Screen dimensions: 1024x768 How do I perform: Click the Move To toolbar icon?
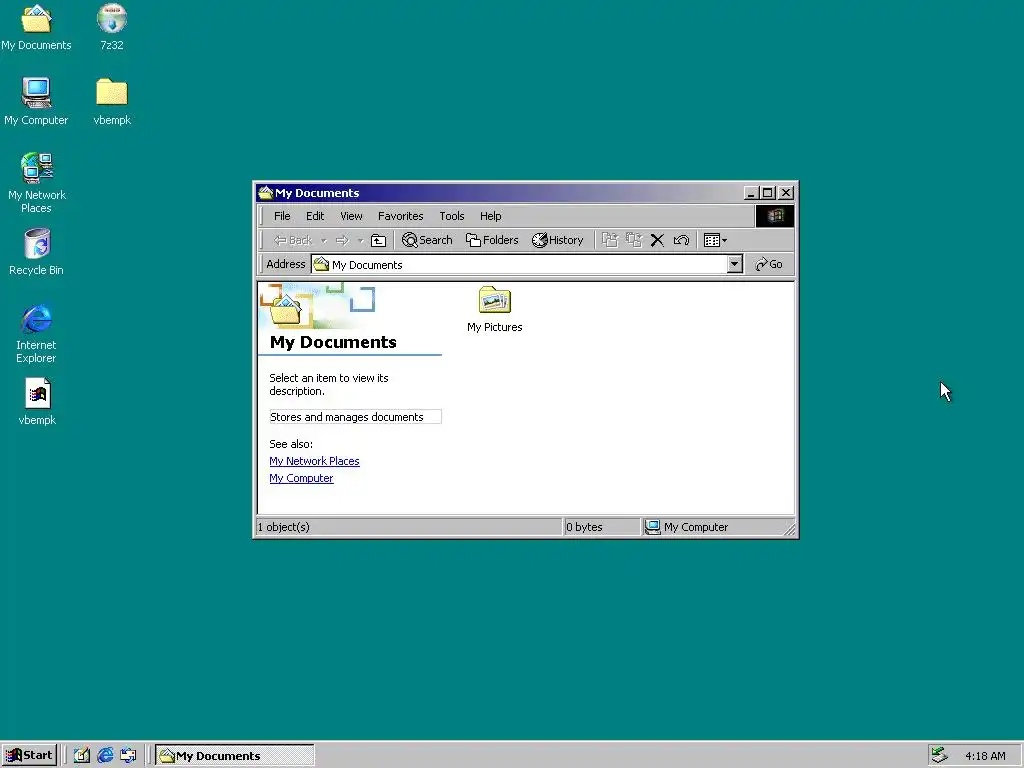610,240
